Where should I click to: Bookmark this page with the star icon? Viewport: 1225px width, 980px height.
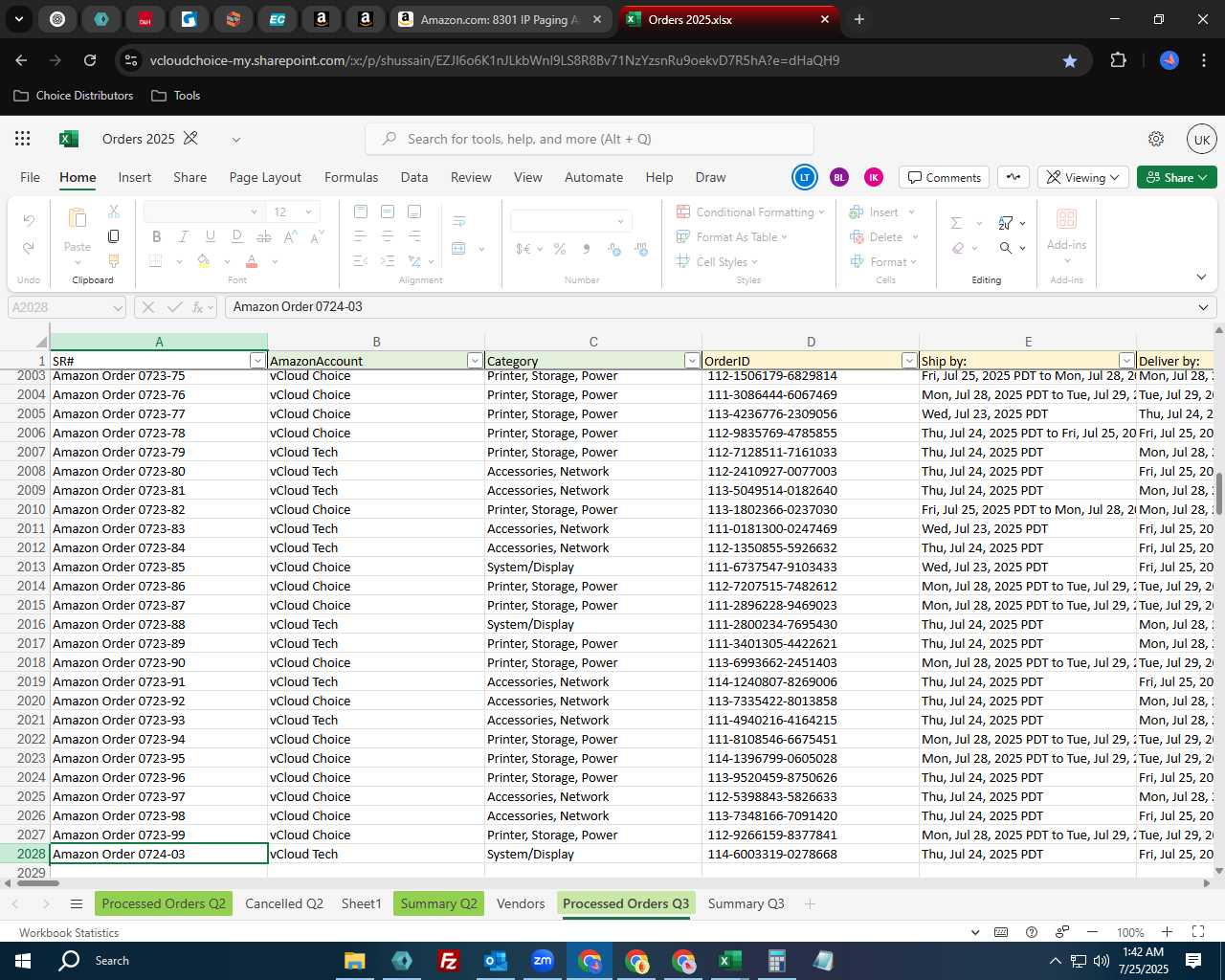[x=1070, y=60]
